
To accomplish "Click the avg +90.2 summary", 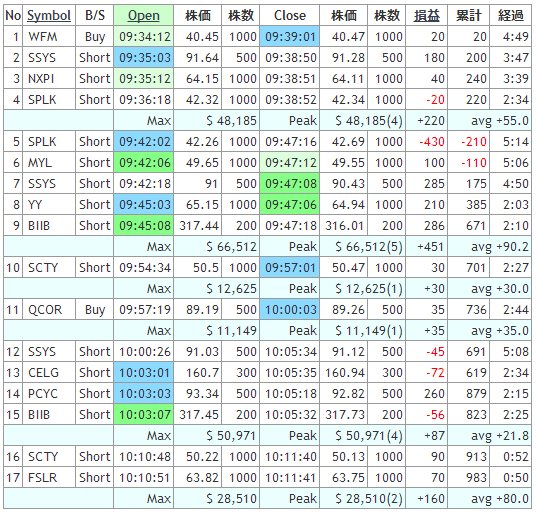I will click(x=500, y=247).
